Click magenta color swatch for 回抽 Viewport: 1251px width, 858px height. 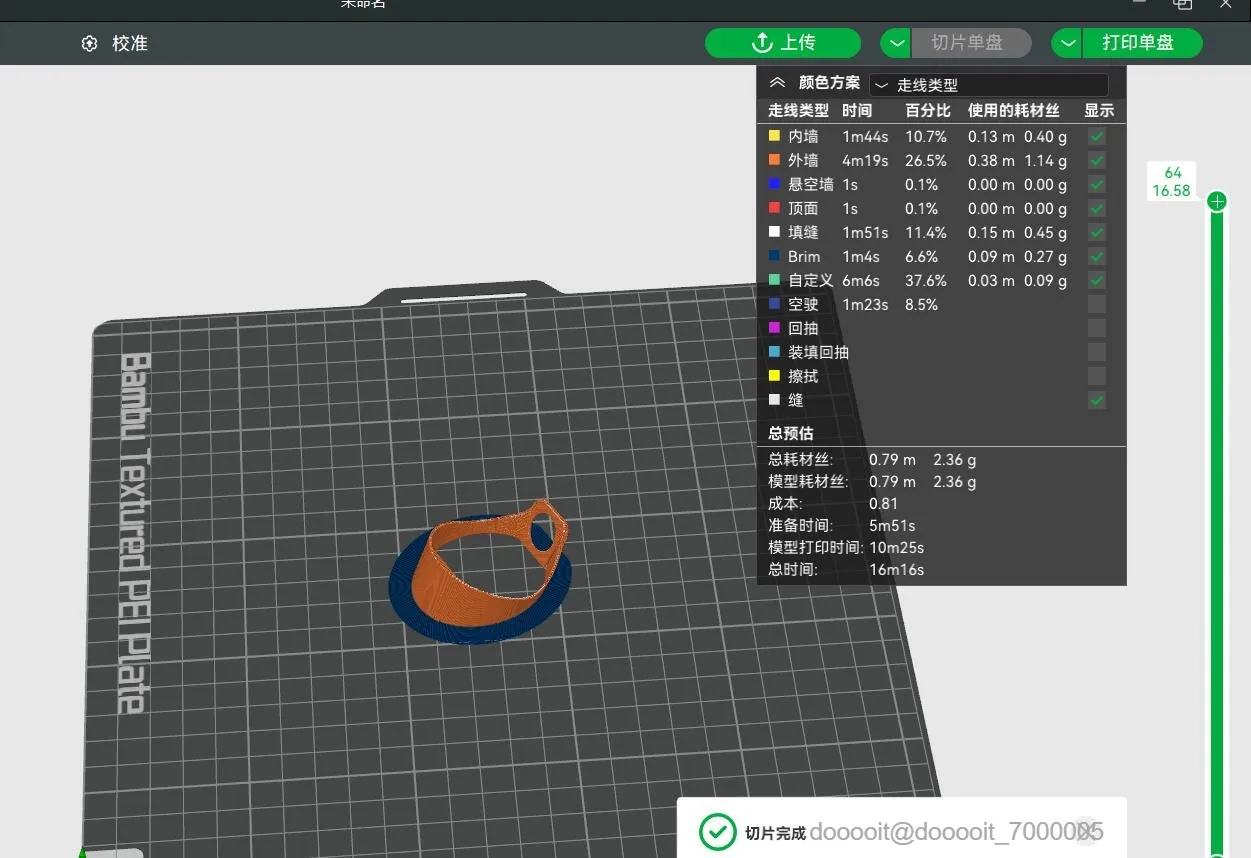pos(774,327)
